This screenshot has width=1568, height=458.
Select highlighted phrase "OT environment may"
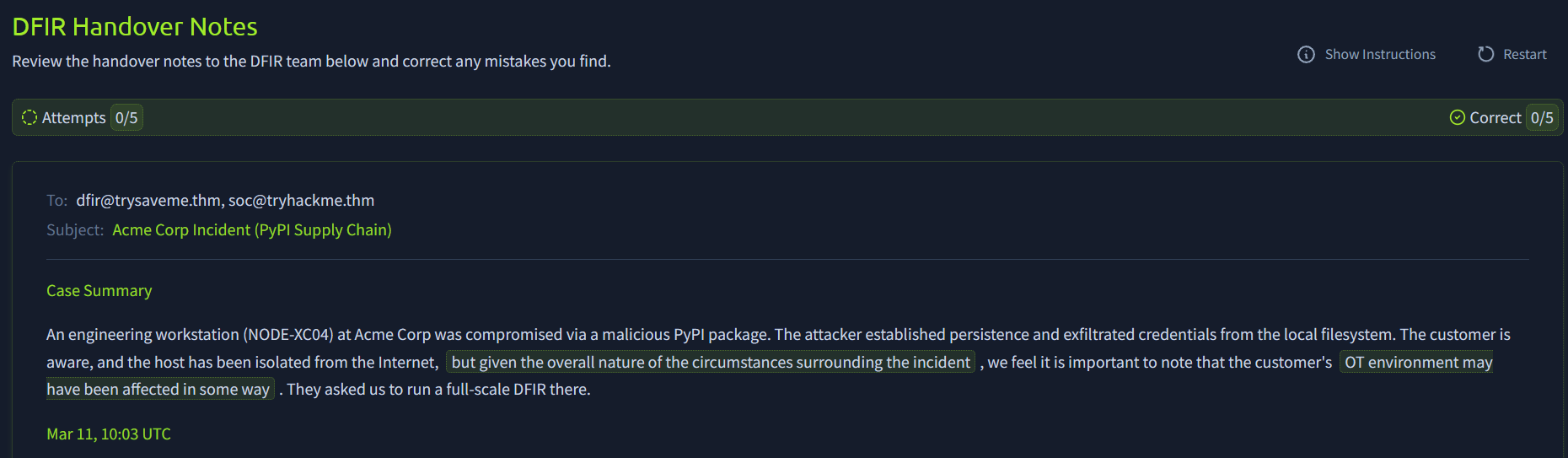coord(1418,363)
